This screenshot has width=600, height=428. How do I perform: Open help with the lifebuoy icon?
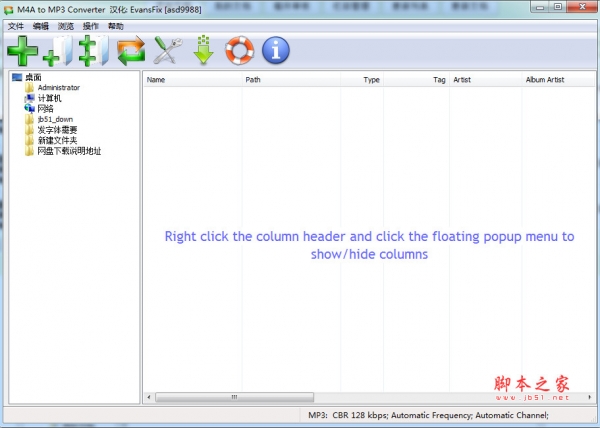(240, 50)
